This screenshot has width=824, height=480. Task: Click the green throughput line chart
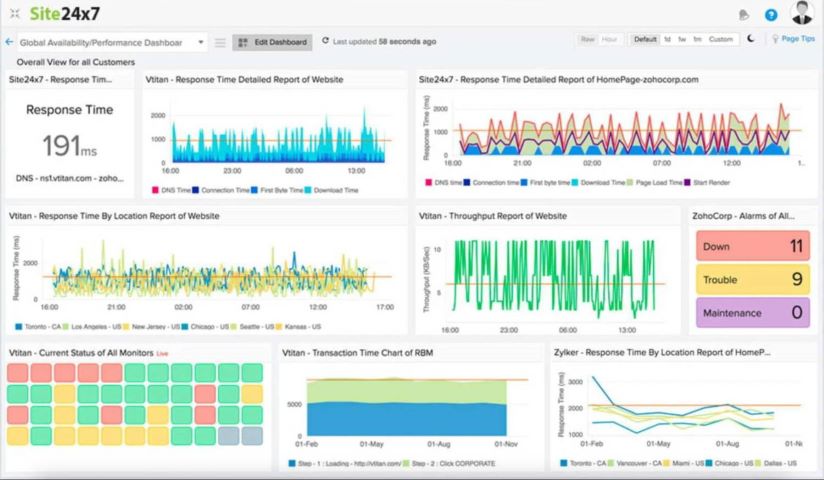click(554, 279)
